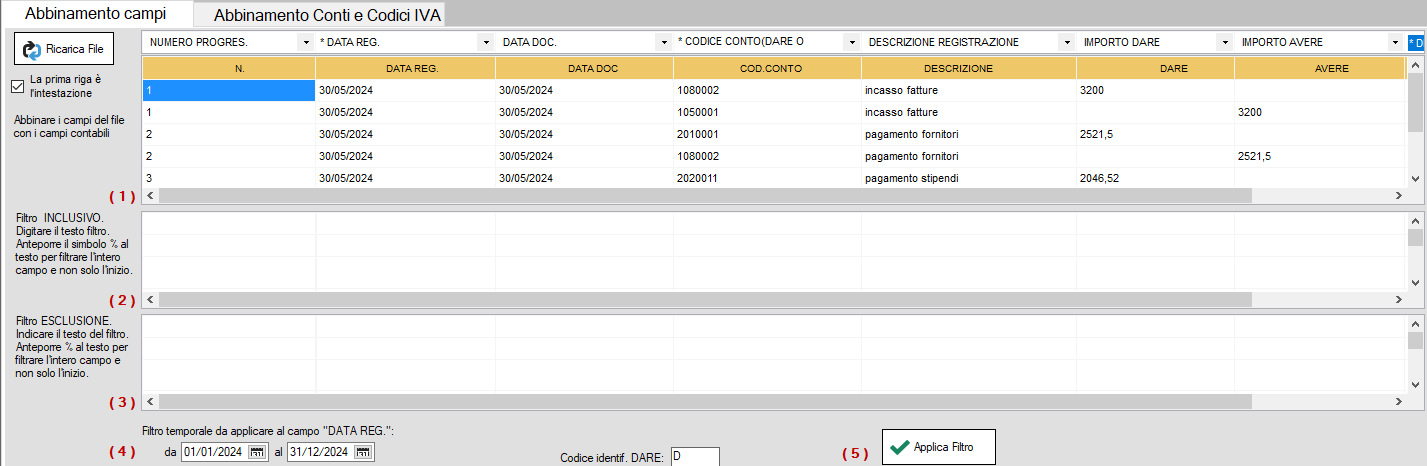Screen dimensions: 1427x466
Task: Select account code cell 2020011
Action: coord(767,178)
